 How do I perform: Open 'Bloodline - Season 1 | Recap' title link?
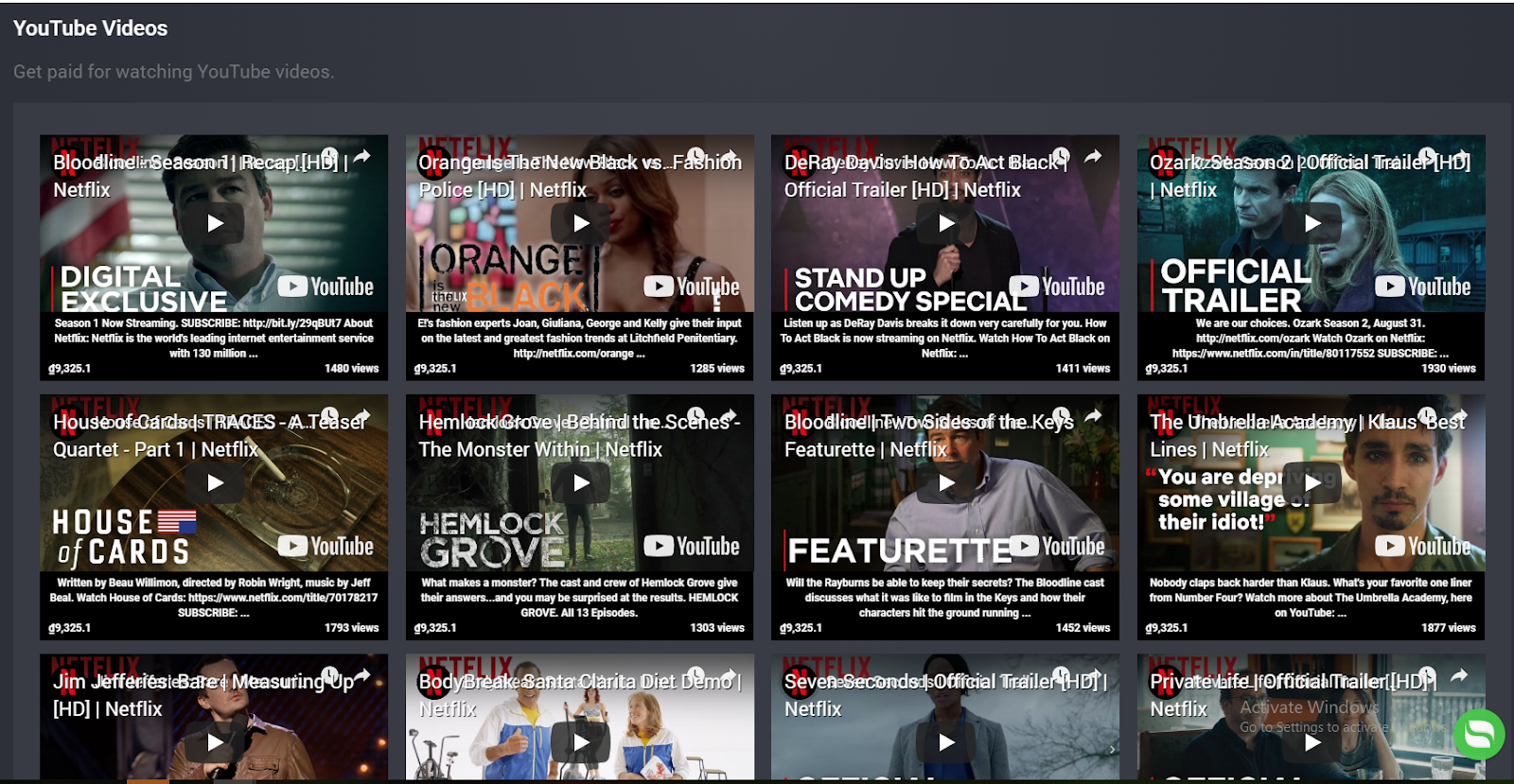201,176
